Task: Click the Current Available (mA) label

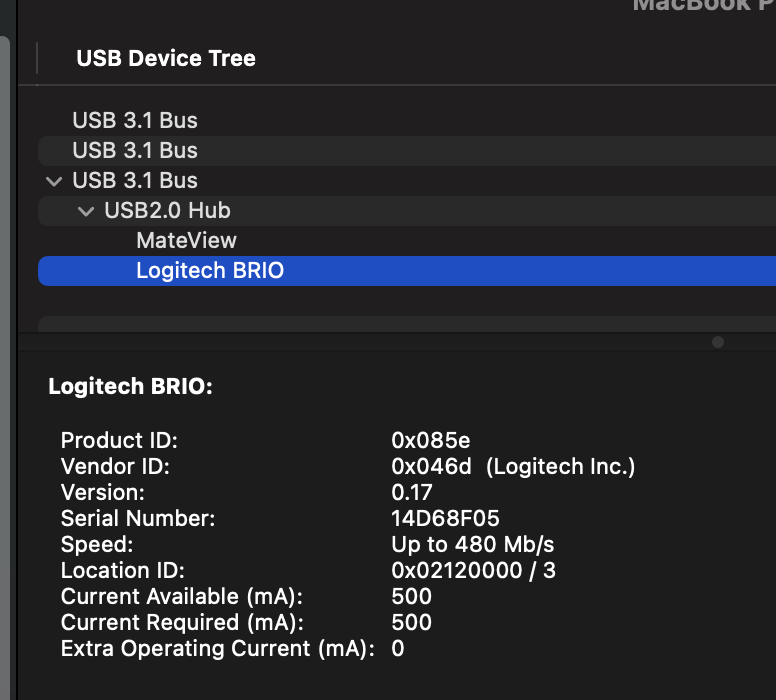Action: (181, 596)
